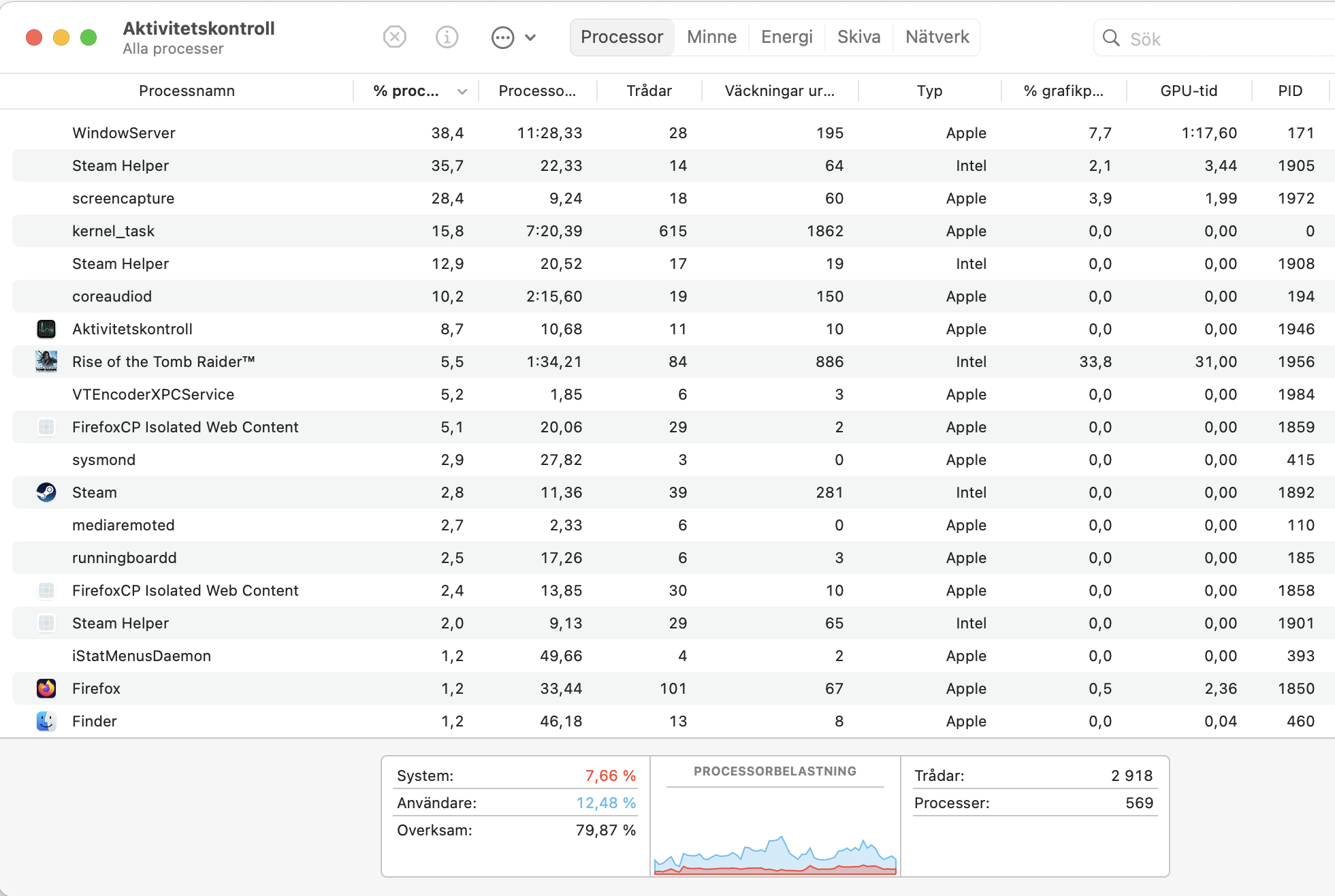Sort by the PID column header

click(x=1289, y=91)
